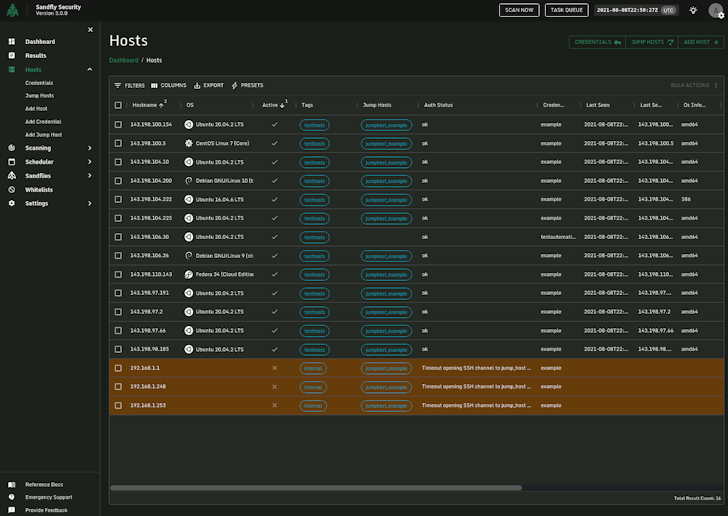Open the Whitelists menu item

39,189
